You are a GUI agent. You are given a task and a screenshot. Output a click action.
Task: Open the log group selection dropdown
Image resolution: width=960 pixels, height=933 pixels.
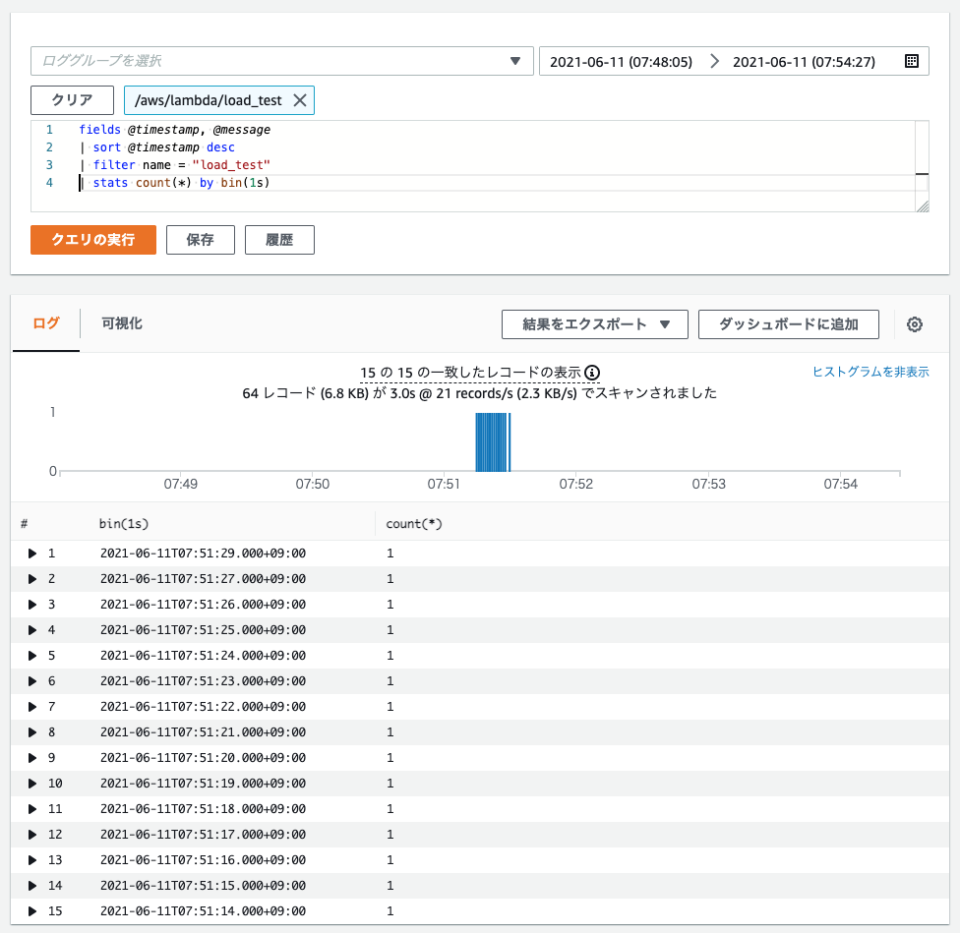click(x=282, y=61)
